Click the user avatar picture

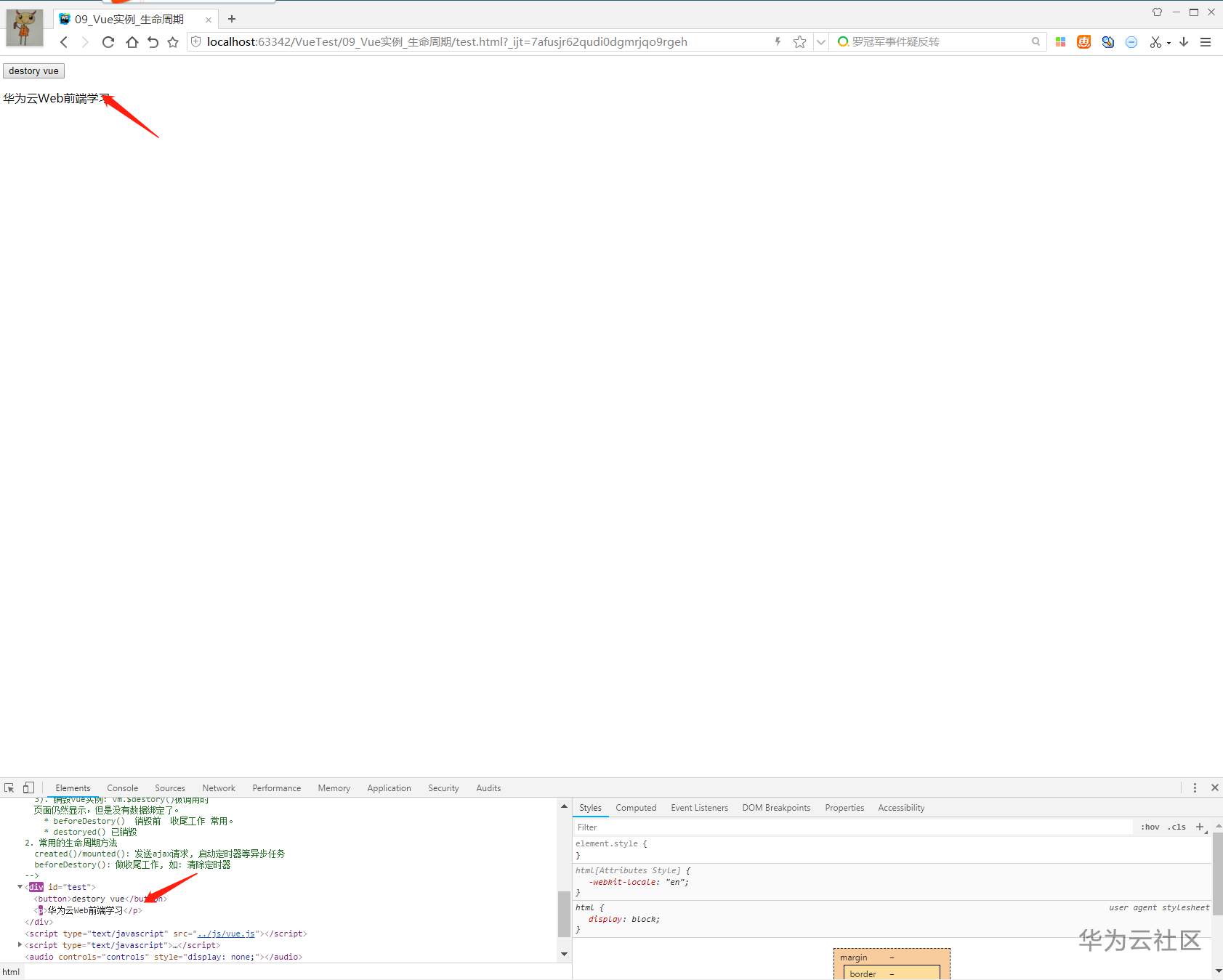[25, 27]
